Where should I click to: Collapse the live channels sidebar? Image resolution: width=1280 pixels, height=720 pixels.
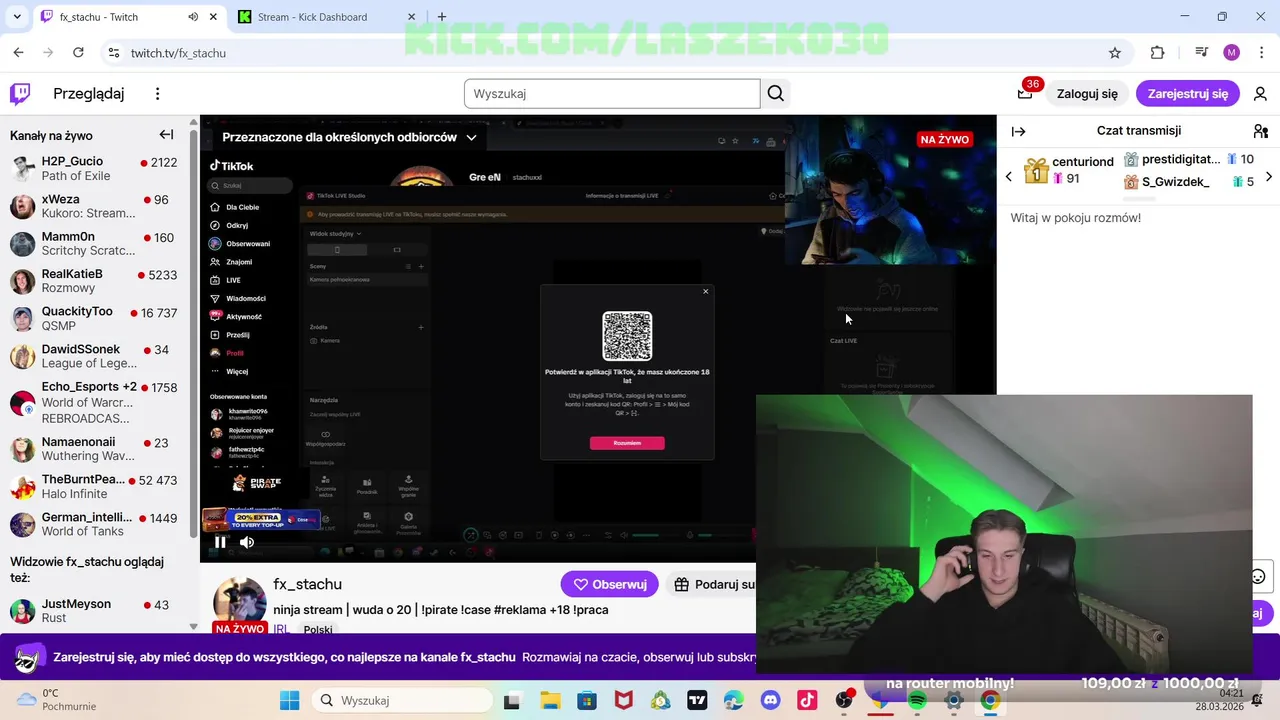(x=166, y=135)
